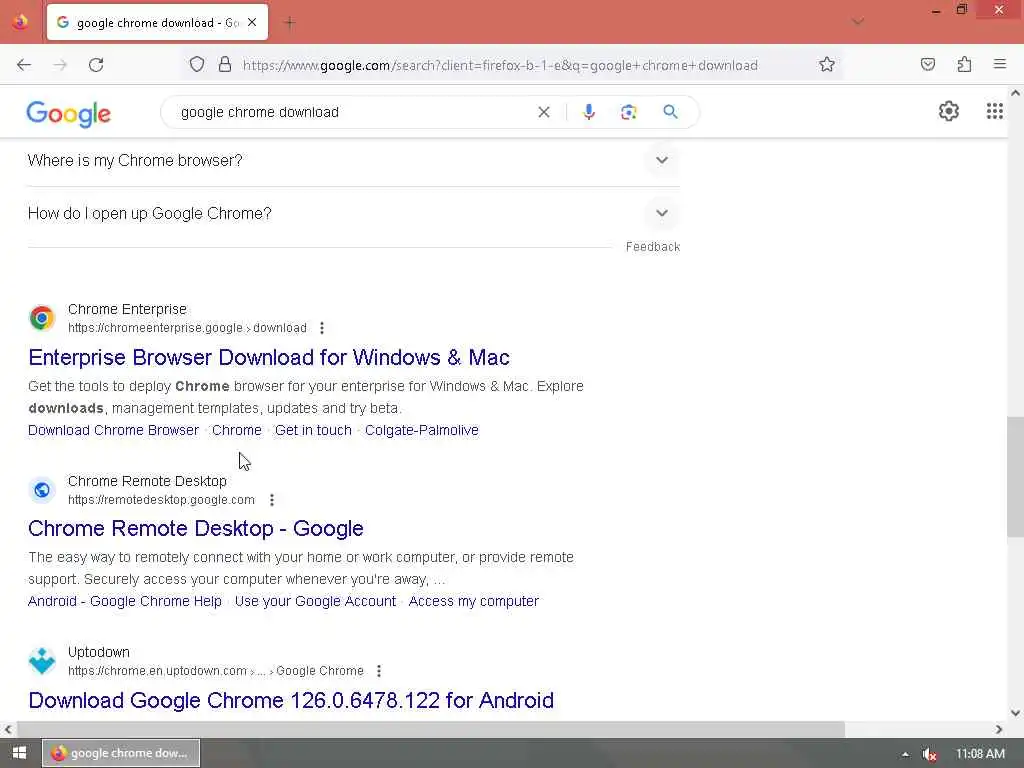
Task: Open the Get in touch sublink
Action: (x=313, y=430)
